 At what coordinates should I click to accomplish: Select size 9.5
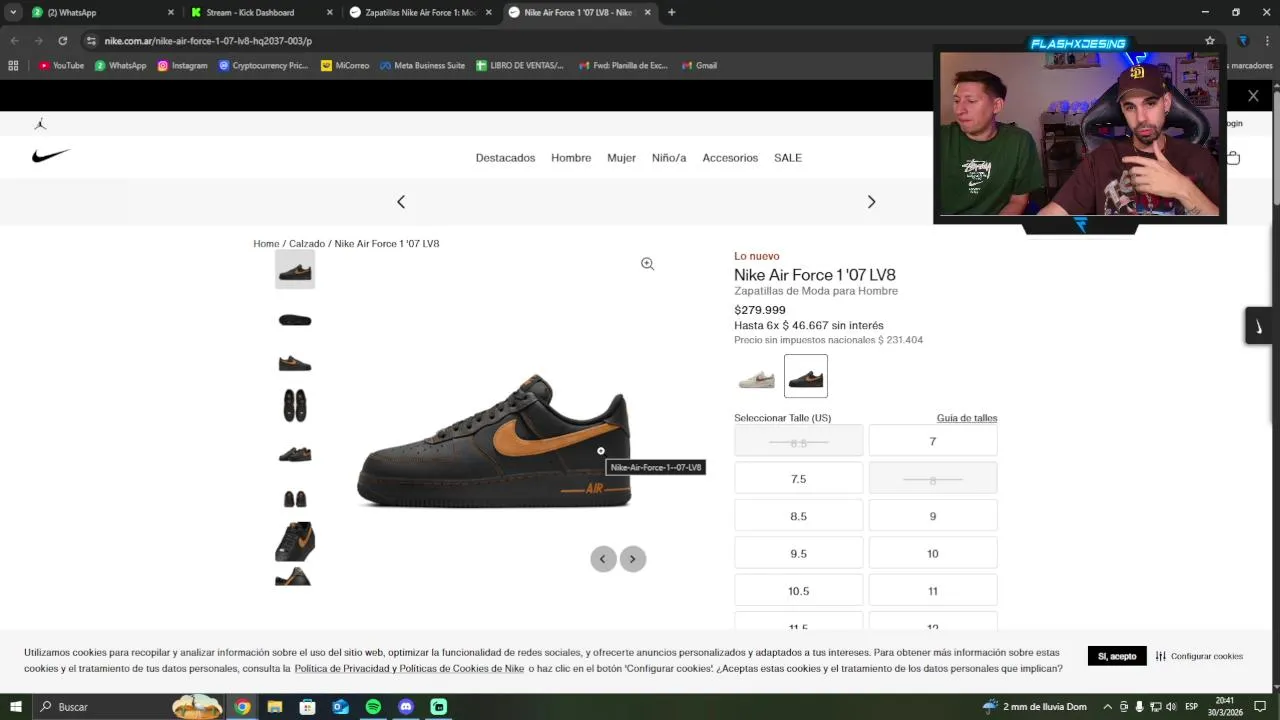[x=798, y=553]
